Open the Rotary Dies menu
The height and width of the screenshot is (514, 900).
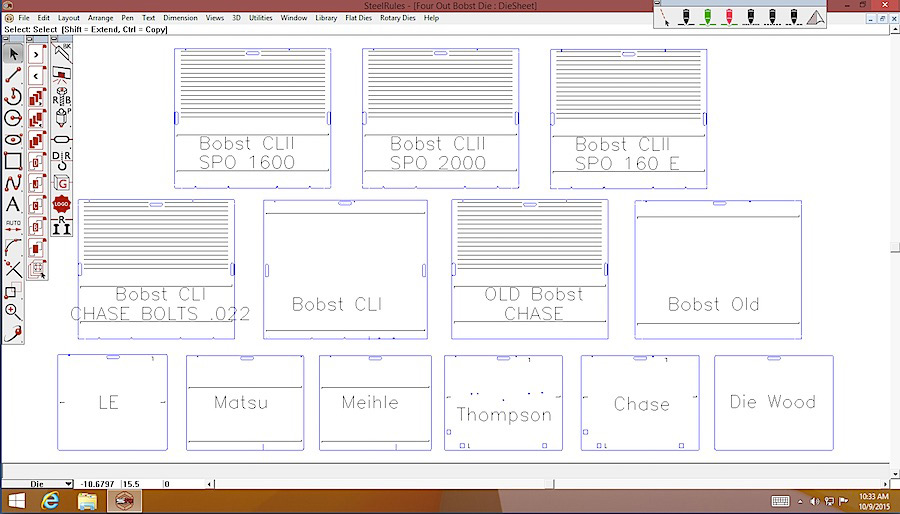click(x=398, y=18)
